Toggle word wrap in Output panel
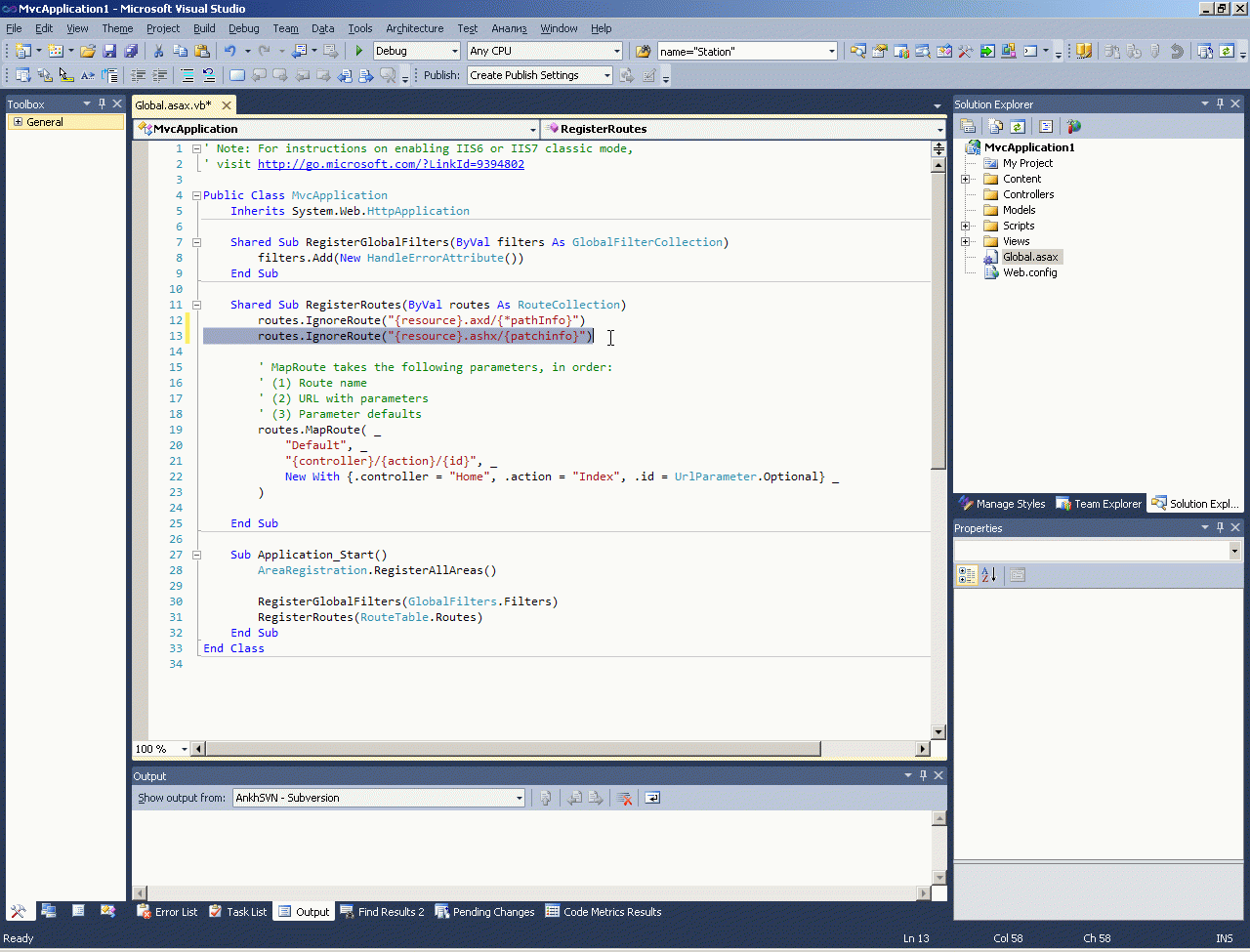This screenshot has height=952, width=1250. (652, 798)
